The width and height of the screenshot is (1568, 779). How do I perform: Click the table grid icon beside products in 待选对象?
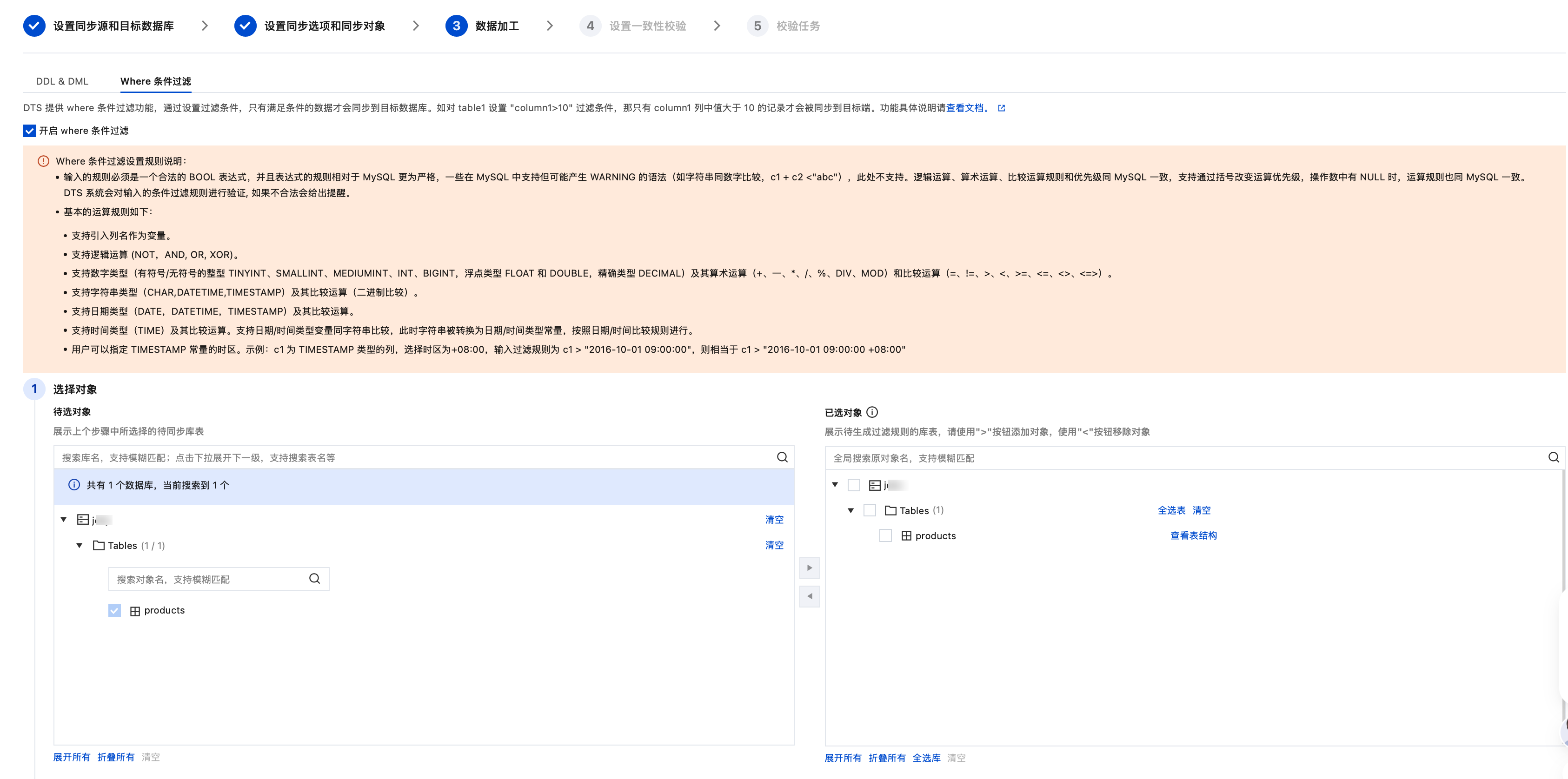tap(135, 611)
